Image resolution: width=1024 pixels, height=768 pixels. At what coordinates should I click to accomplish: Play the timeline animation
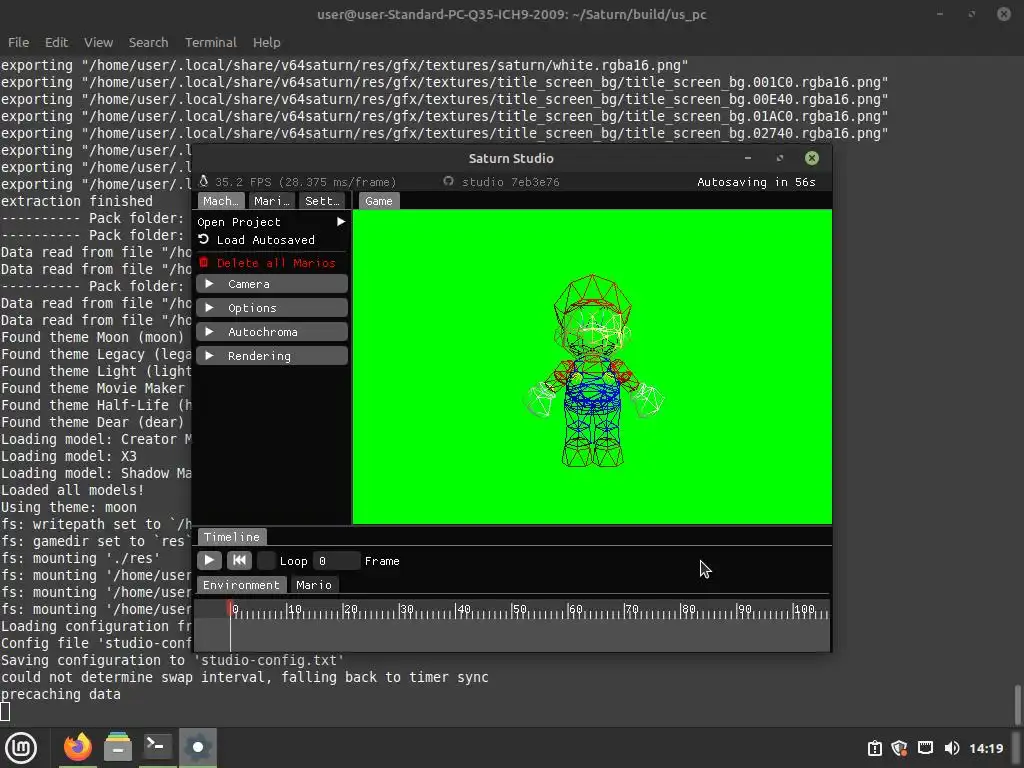209,560
